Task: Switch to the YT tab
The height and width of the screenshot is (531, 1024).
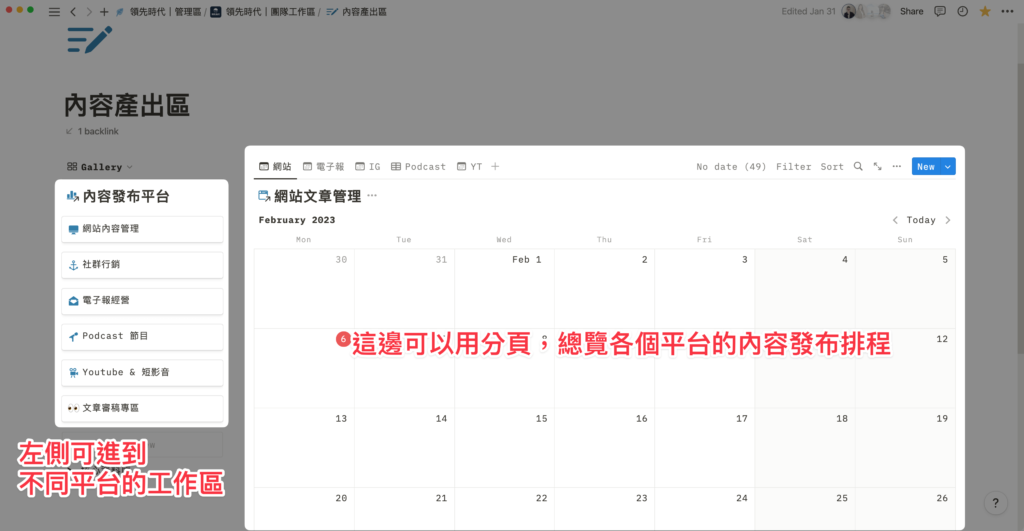Action: [x=470, y=167]
